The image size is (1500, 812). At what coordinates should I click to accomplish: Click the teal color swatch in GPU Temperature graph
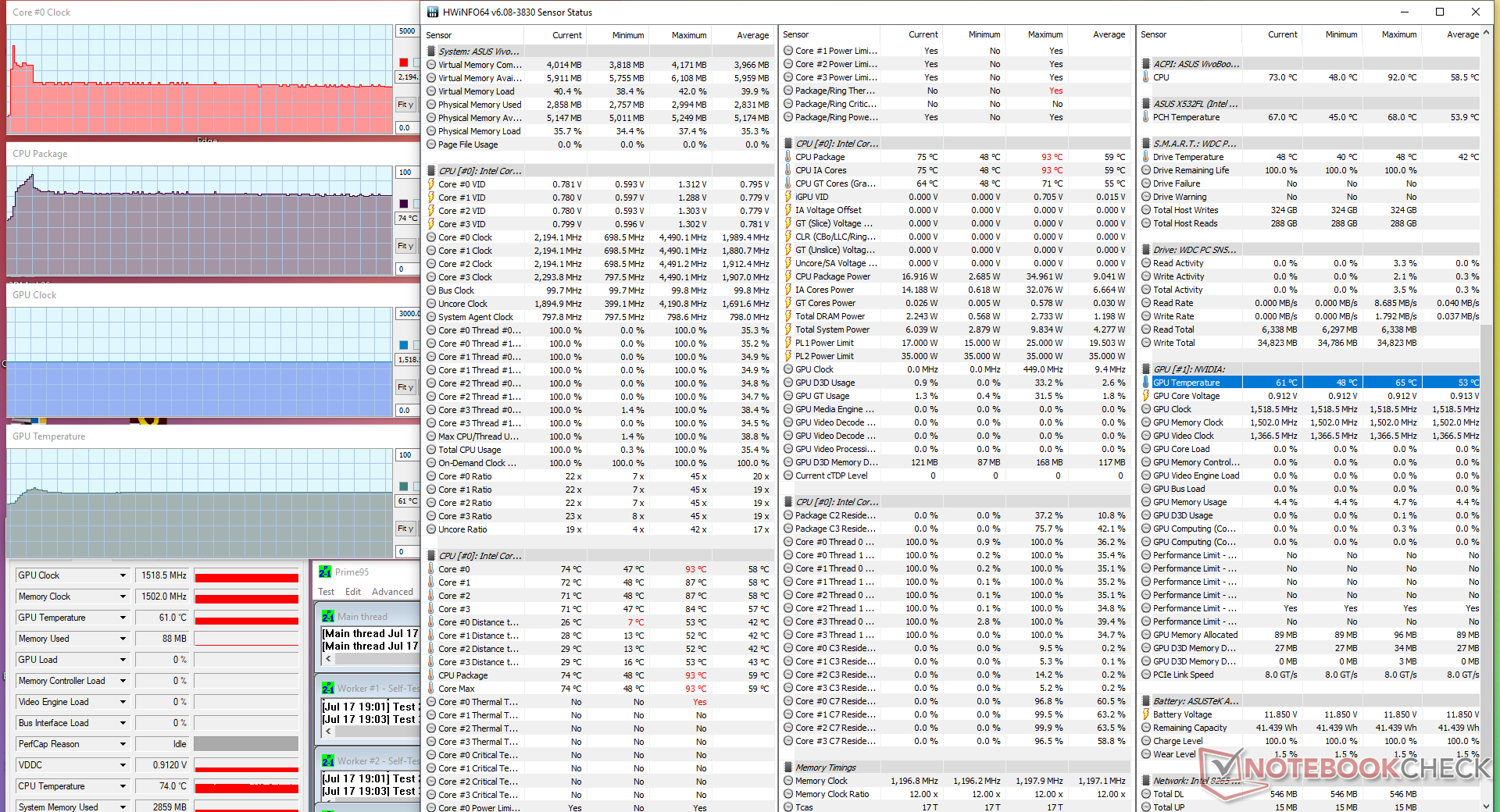[403, 486]
